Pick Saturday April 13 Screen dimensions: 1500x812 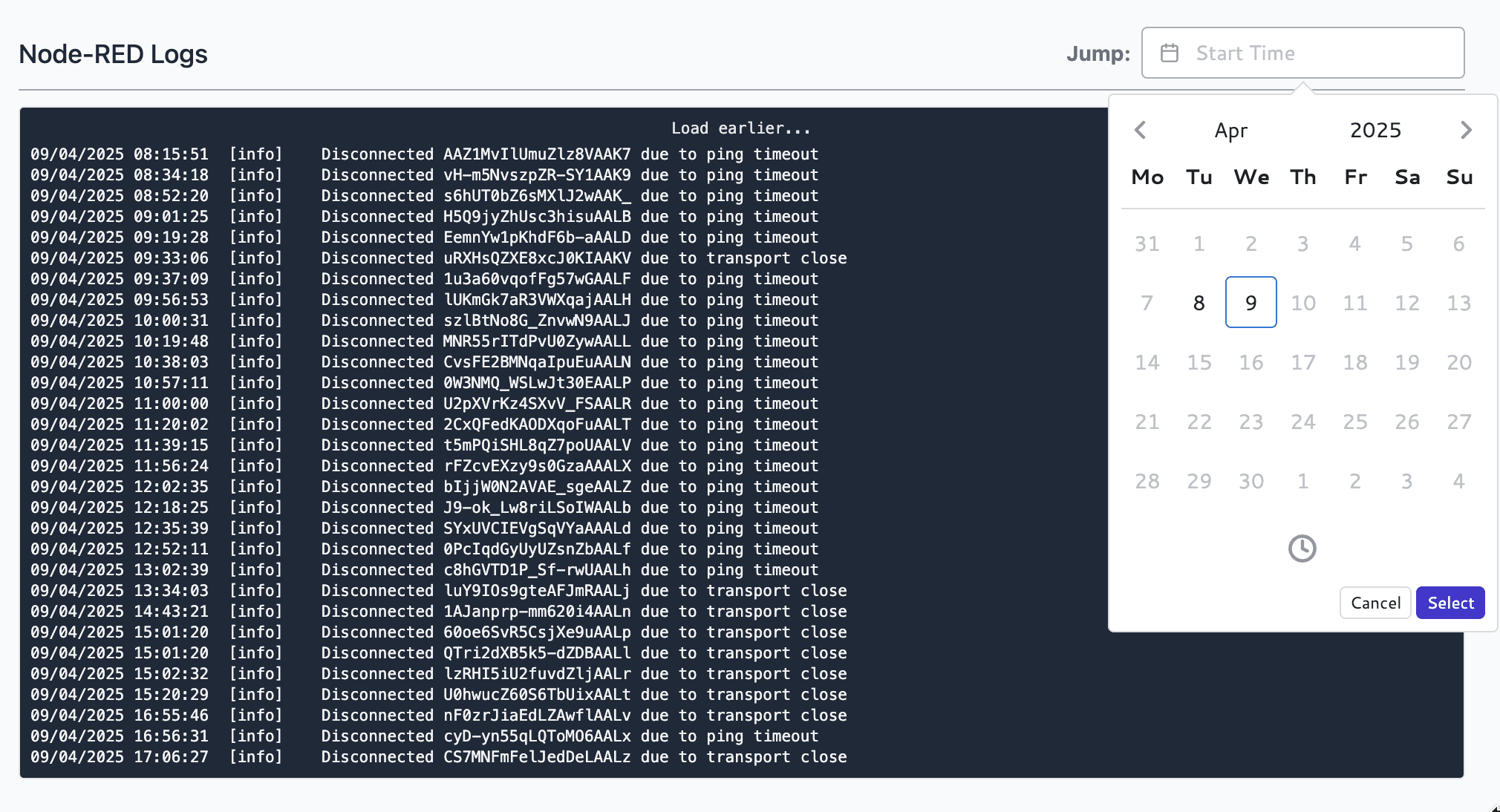pos(1458,302)
